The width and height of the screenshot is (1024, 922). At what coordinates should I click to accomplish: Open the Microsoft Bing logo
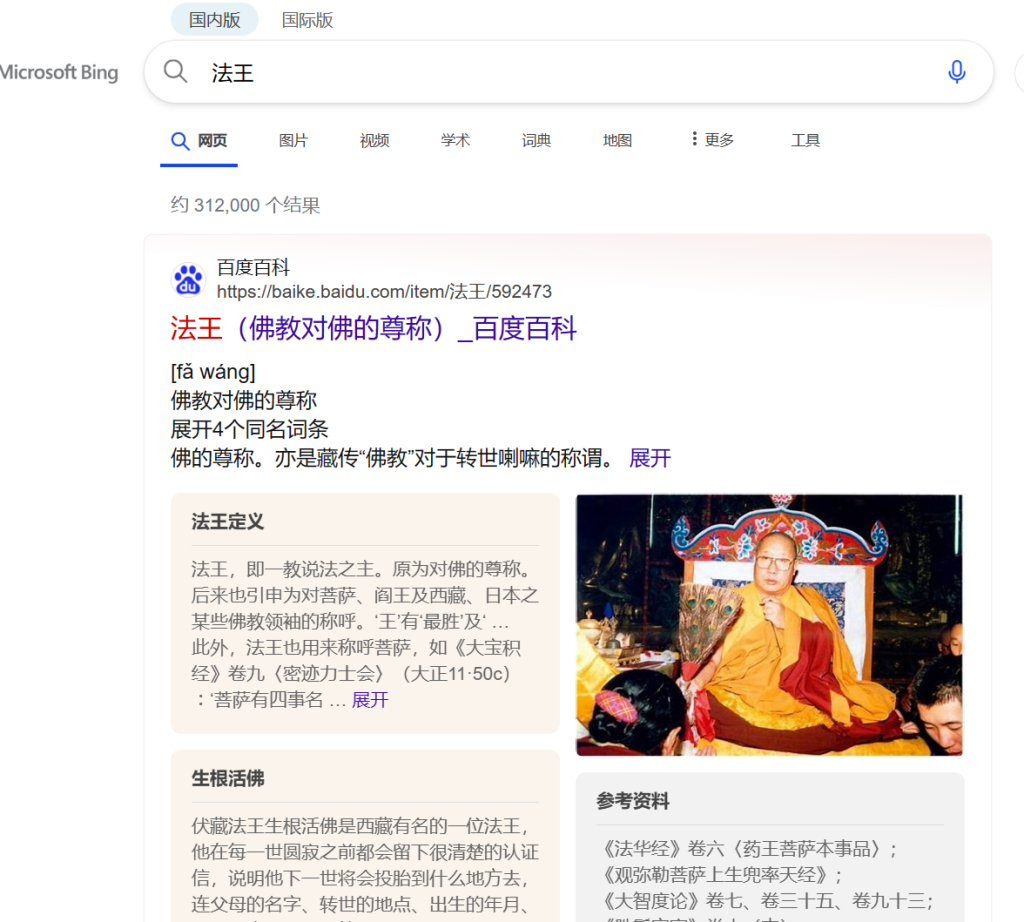click(59, 72)
